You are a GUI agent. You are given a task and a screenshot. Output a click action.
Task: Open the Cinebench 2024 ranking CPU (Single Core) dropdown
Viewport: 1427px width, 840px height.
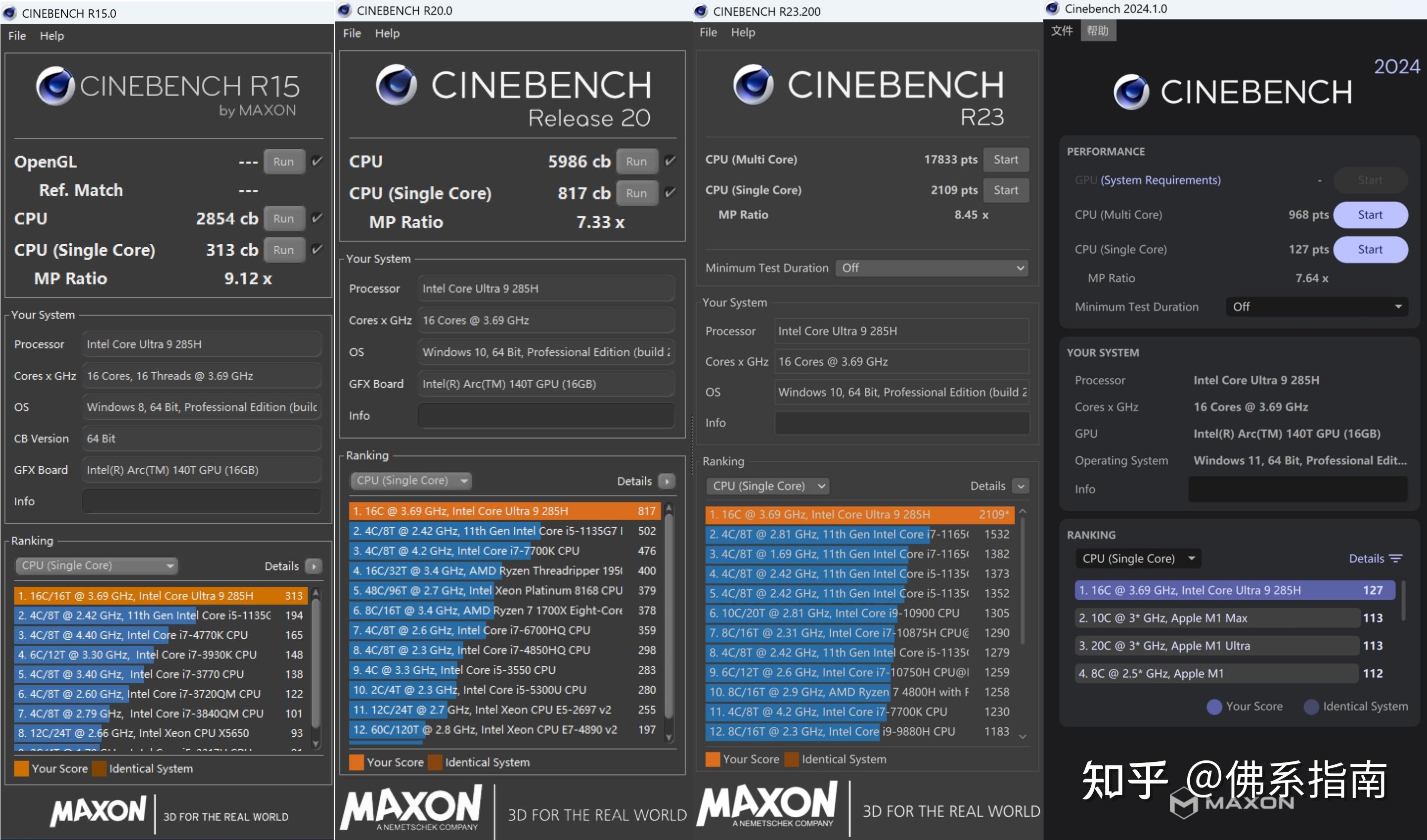coord(1138,559)
